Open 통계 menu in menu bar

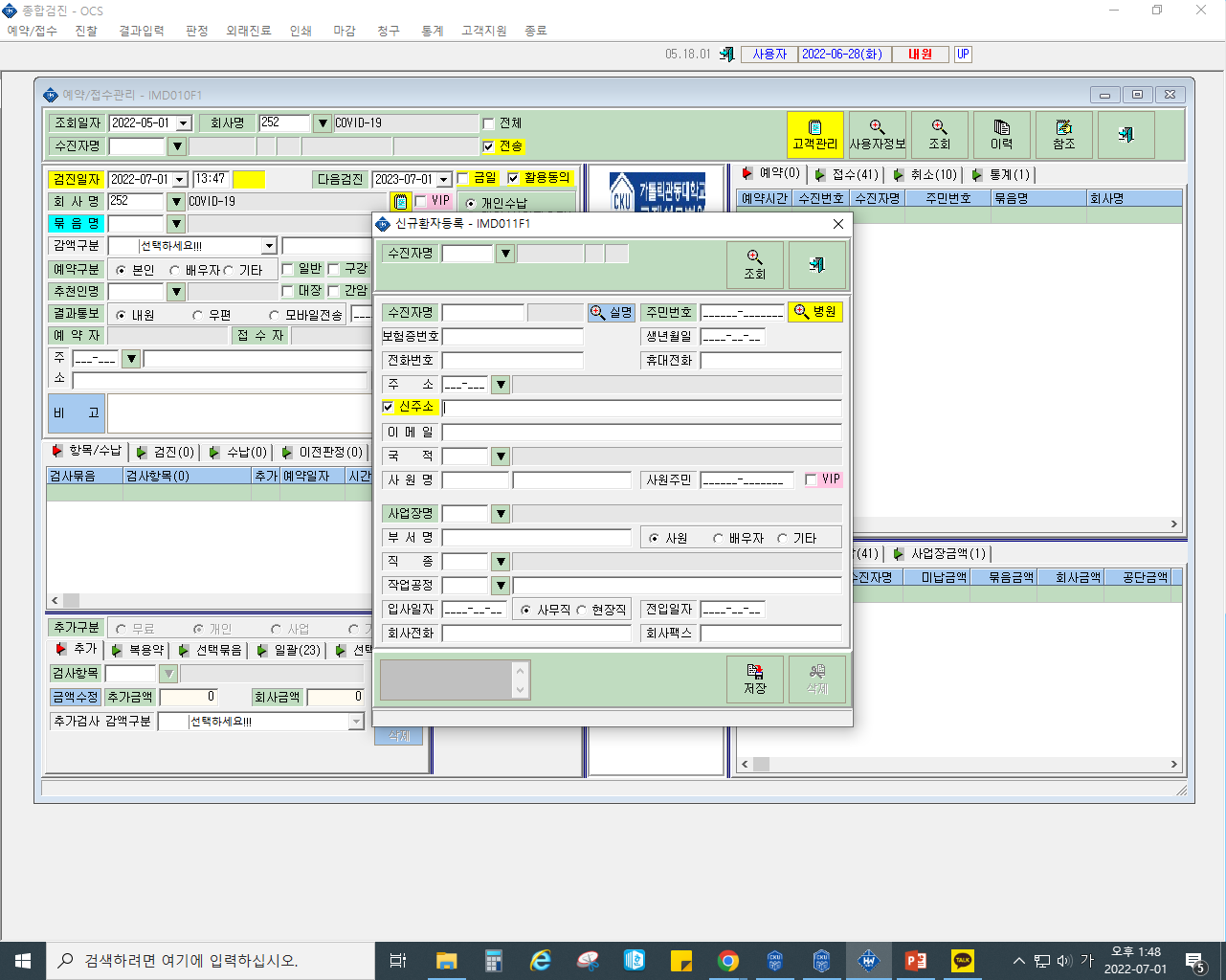433,31
